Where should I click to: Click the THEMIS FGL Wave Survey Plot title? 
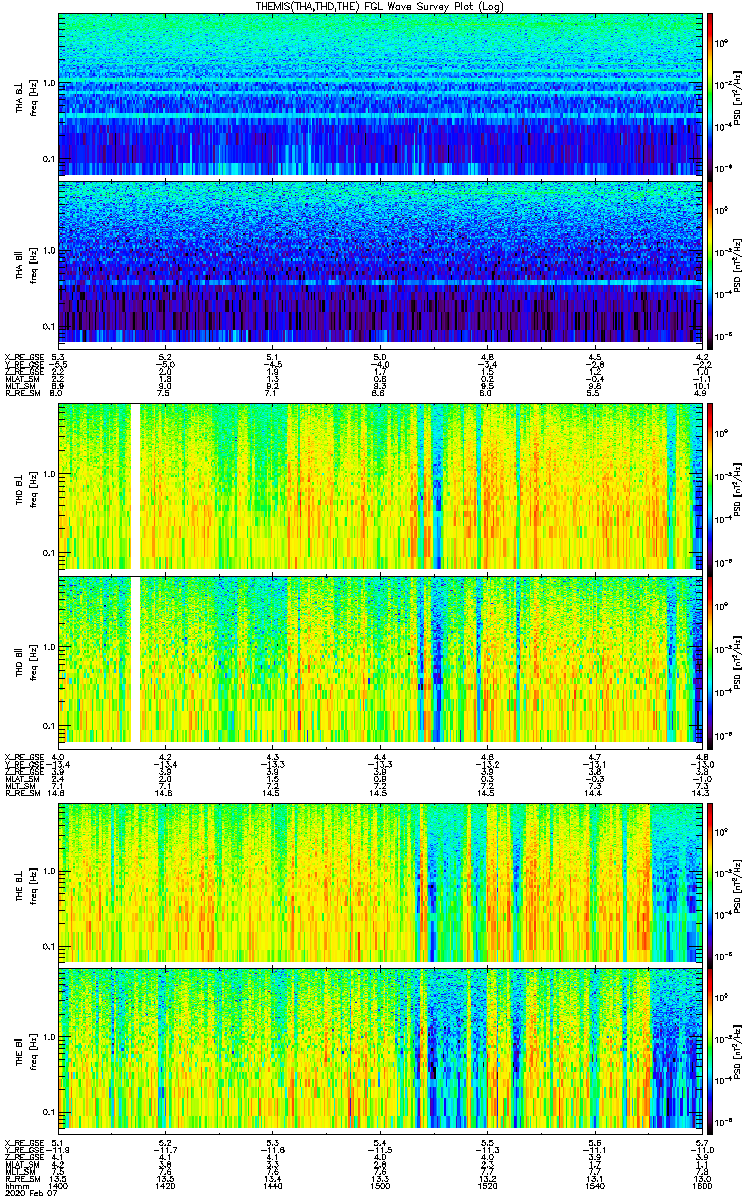coord(381,6)
